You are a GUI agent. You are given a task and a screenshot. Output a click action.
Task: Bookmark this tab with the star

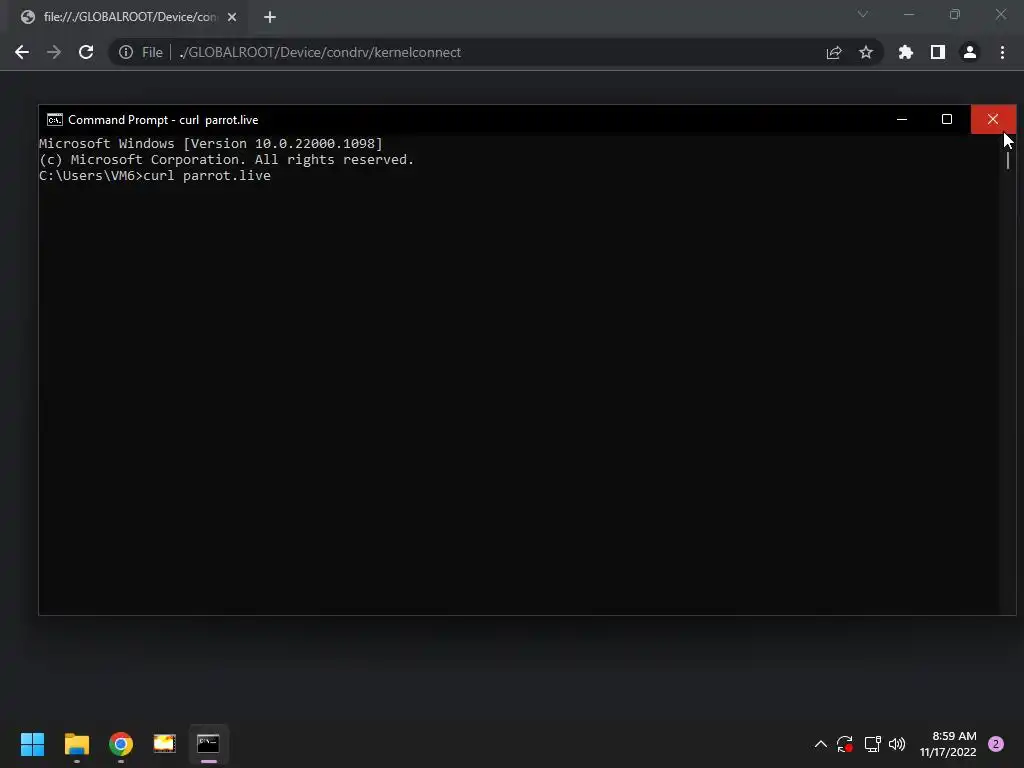click(x=866, y=52)
